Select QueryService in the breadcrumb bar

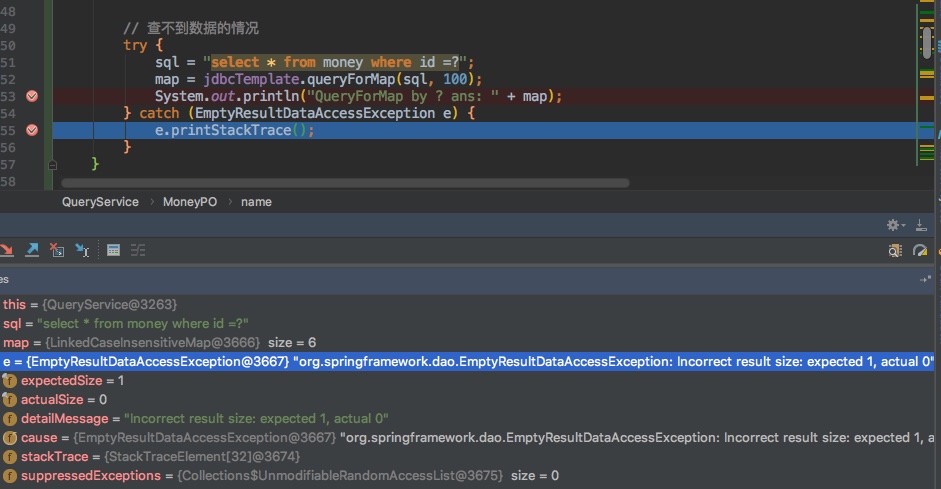pos(100,201)
